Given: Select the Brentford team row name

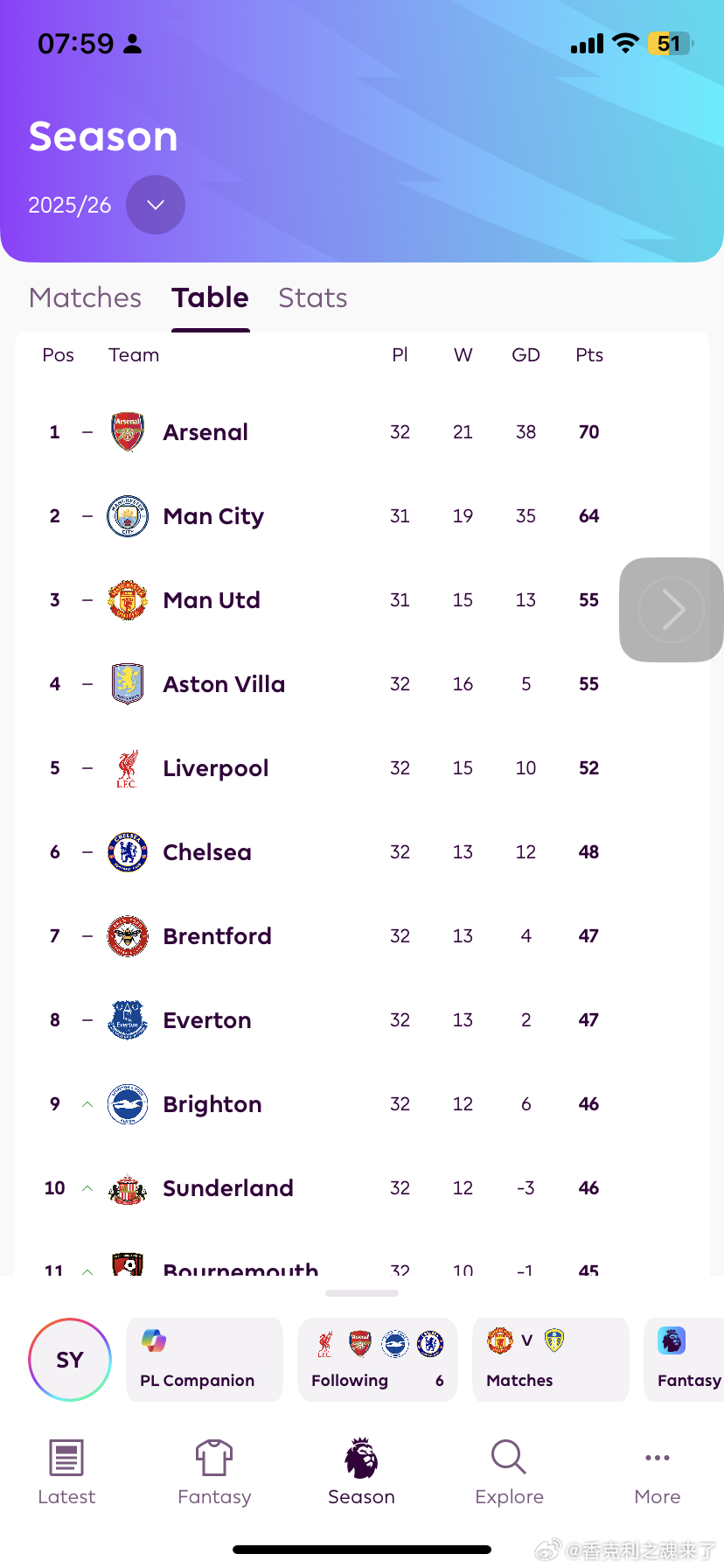Looking at the screenshot, I should tap(217, 936).
